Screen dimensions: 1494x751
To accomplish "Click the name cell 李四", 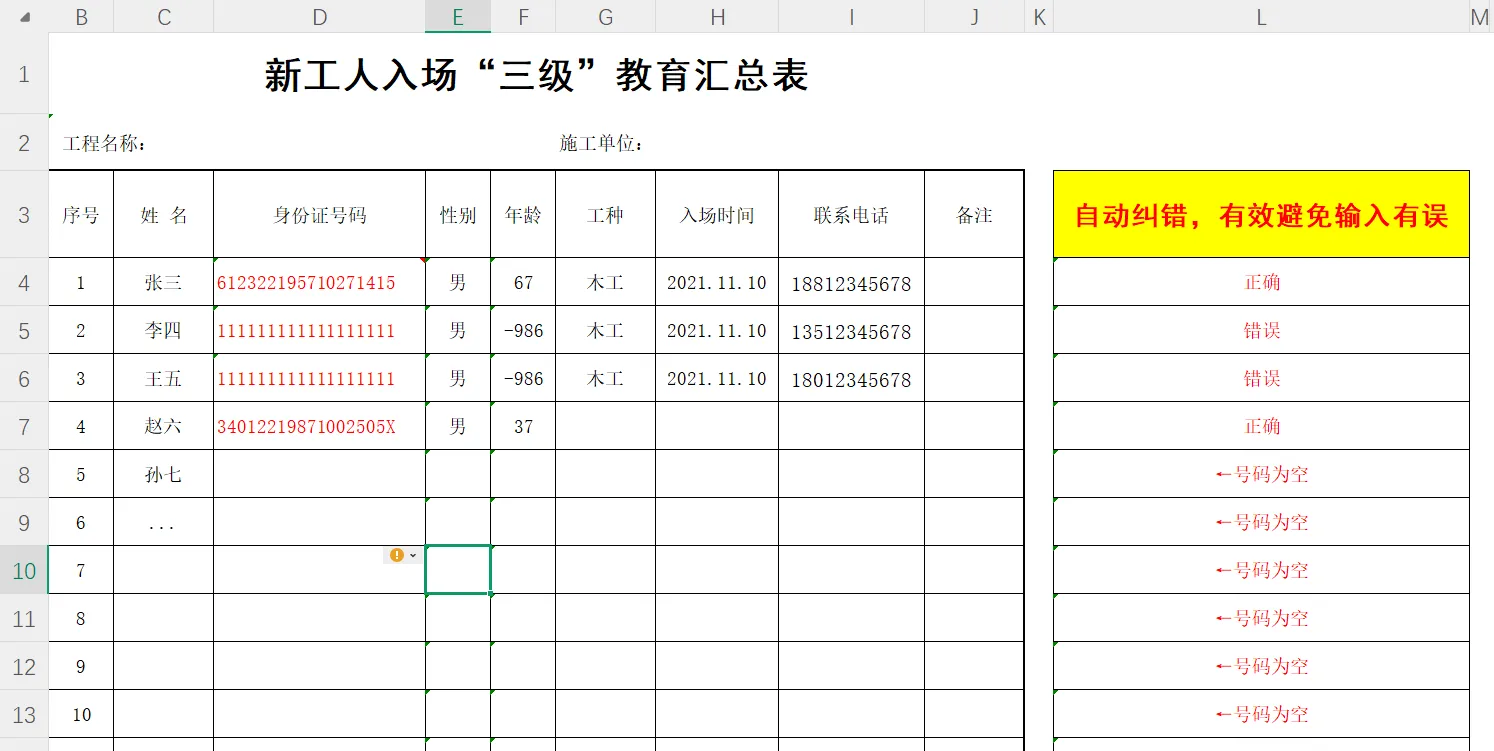I will tap(164, 330).
